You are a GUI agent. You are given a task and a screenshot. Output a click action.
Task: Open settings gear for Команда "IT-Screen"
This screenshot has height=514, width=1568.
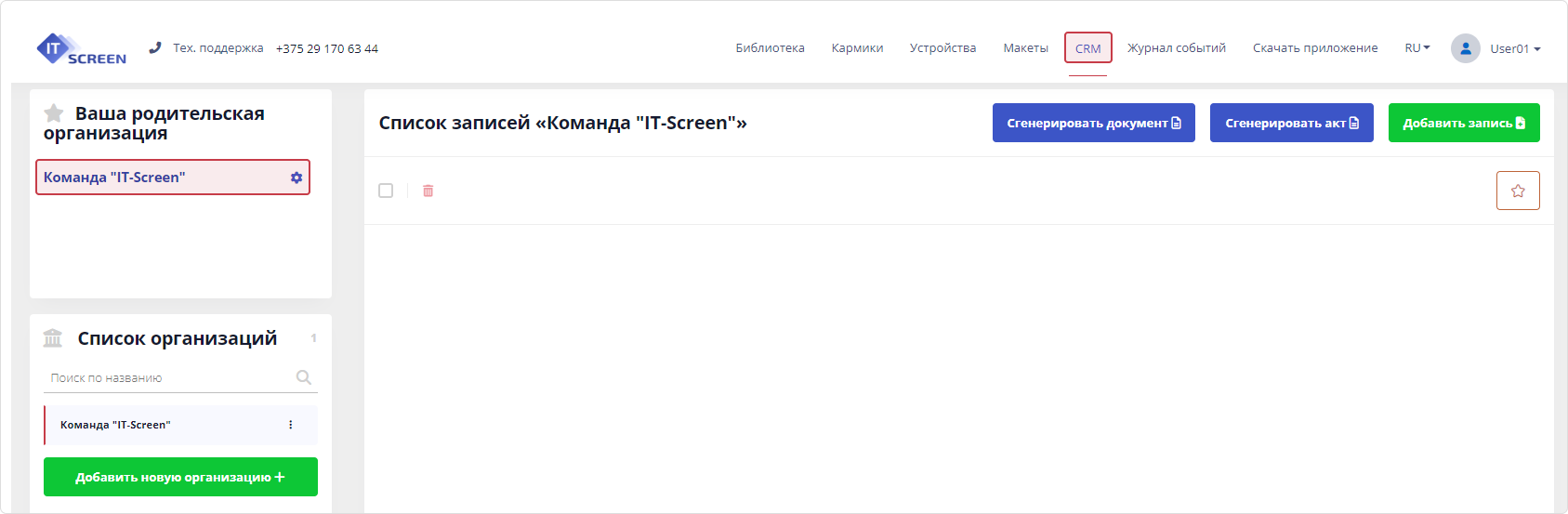(296, 178)
